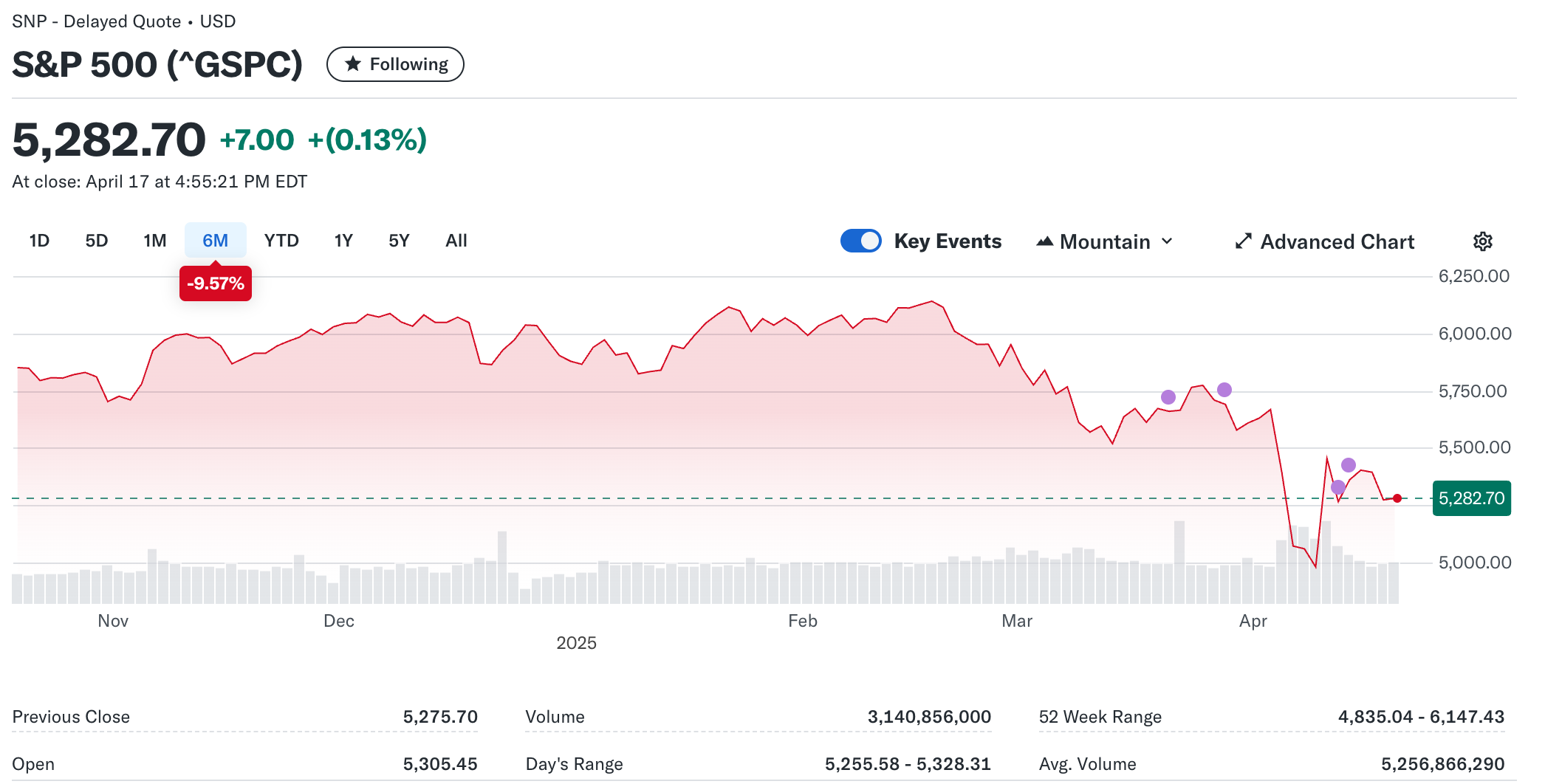Click the Previous Close value 5,275.70
This screenshot has height=784, width=1545.
440,717
